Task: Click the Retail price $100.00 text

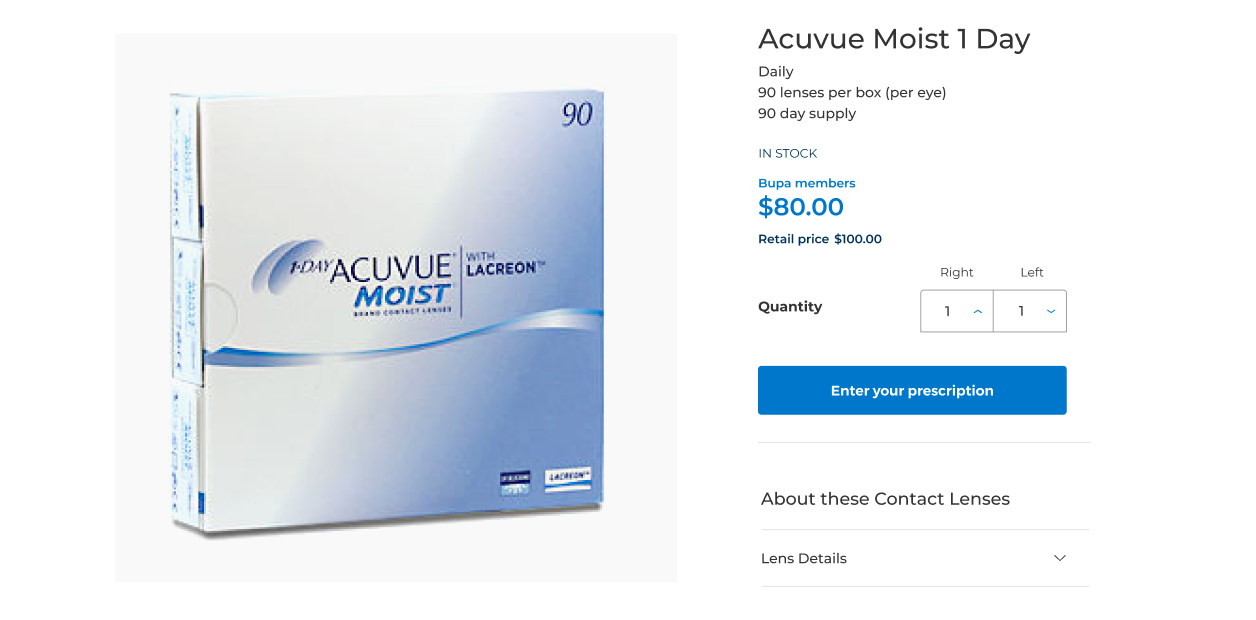Action: tap(820, 239)
